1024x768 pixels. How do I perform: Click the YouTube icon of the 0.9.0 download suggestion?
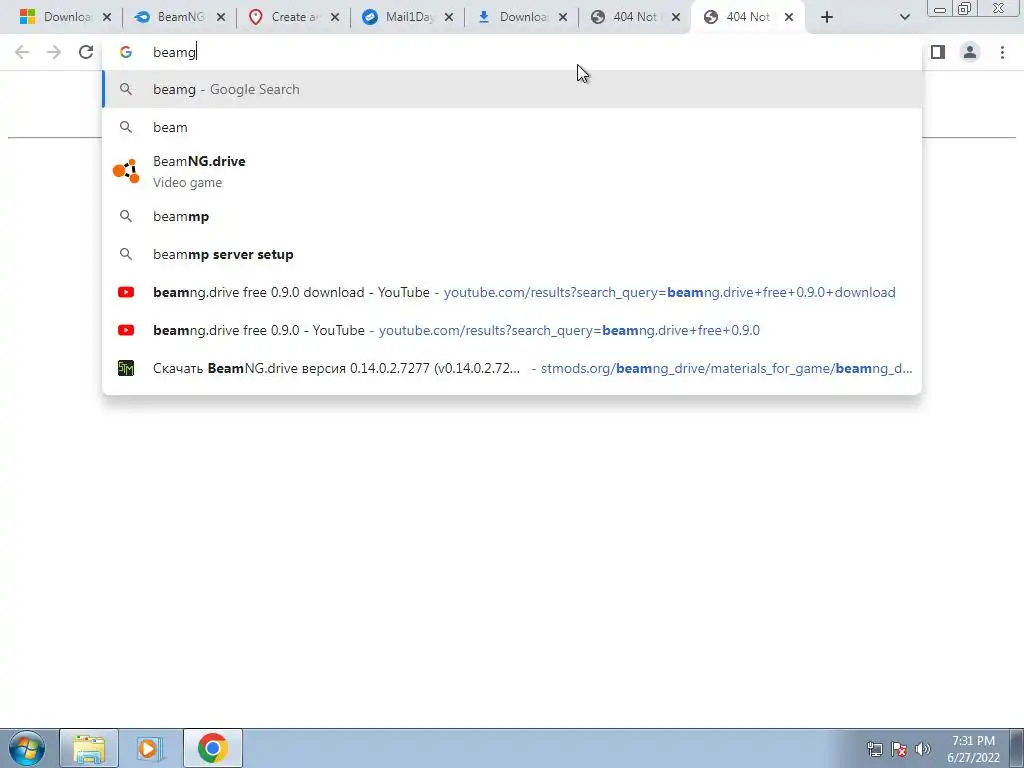point(126,292)
